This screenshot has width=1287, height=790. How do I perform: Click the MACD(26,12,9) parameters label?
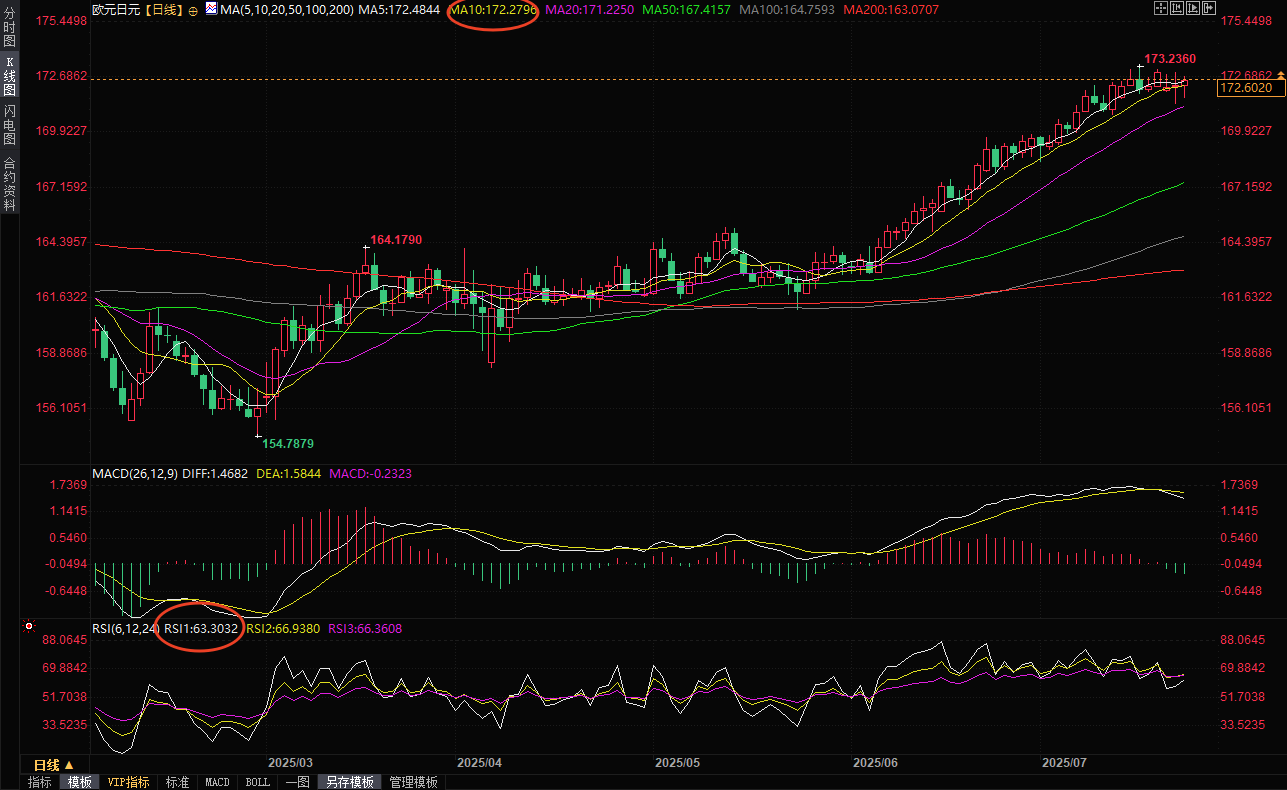[134, 473]
